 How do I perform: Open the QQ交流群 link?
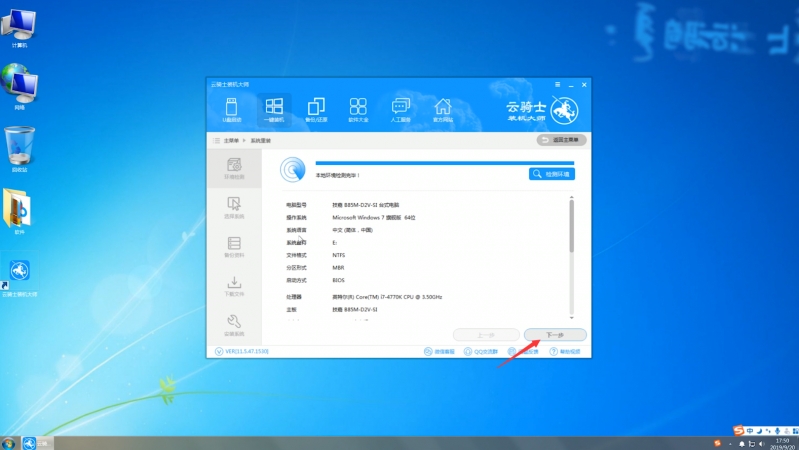point(481,352)
